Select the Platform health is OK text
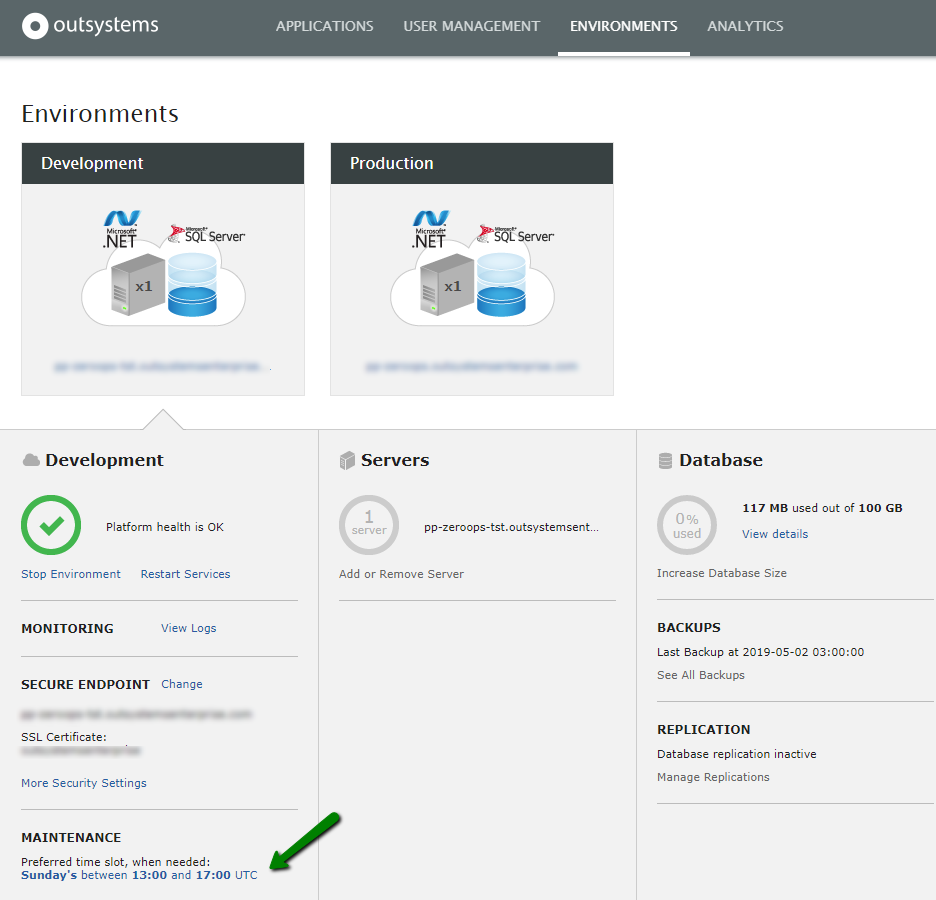936x900 pixels. [165, 527]
